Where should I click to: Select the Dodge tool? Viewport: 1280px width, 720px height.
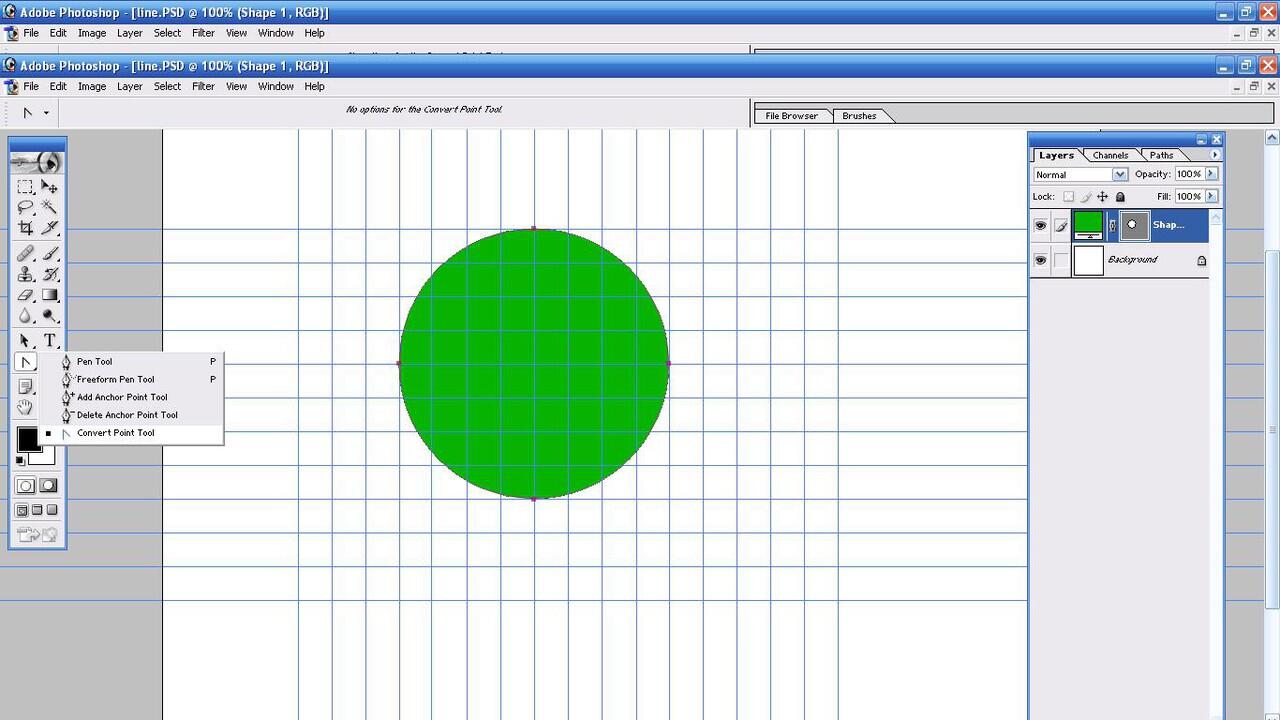pos(49,316)
